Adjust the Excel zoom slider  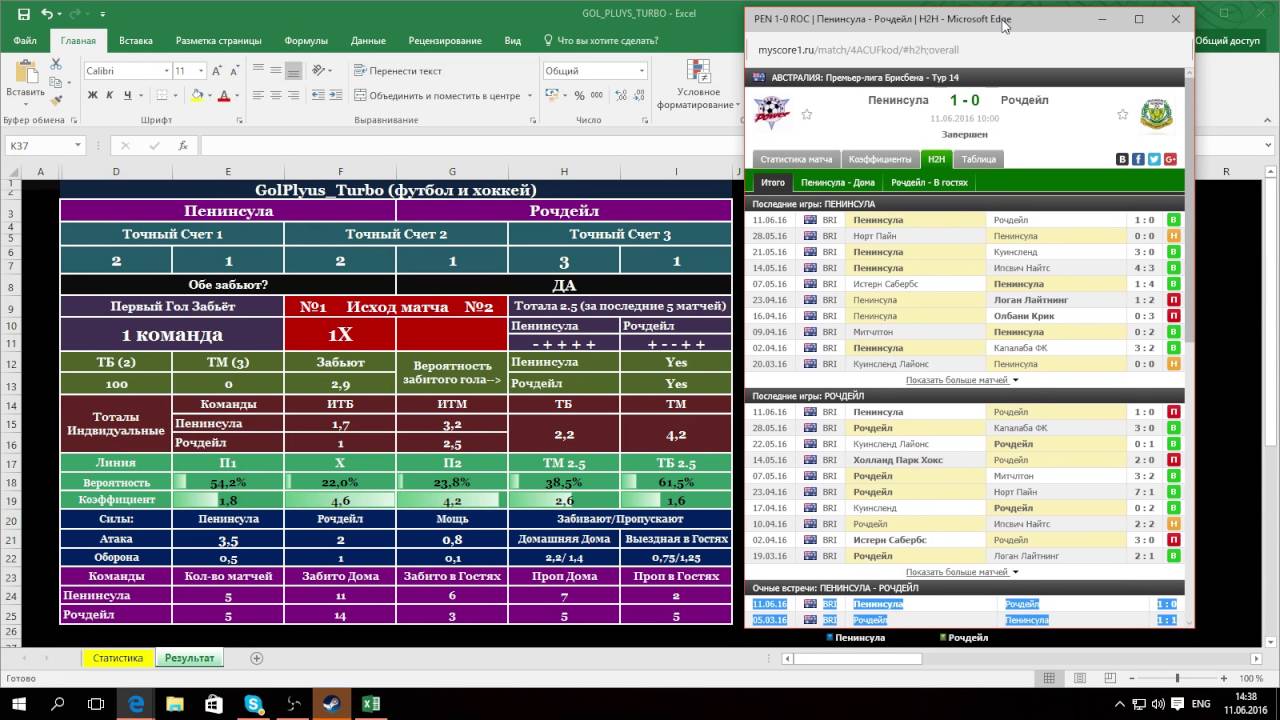[1178, 678]
